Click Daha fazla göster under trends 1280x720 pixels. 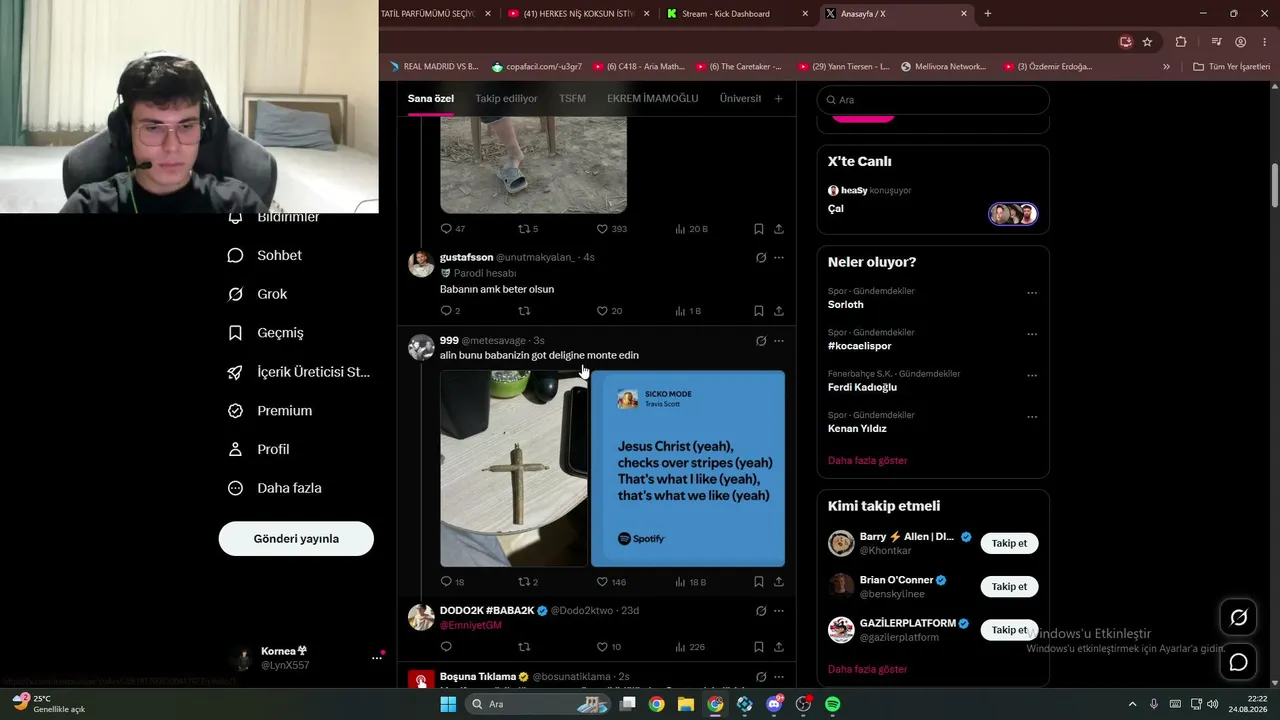[x=868, y=461]
